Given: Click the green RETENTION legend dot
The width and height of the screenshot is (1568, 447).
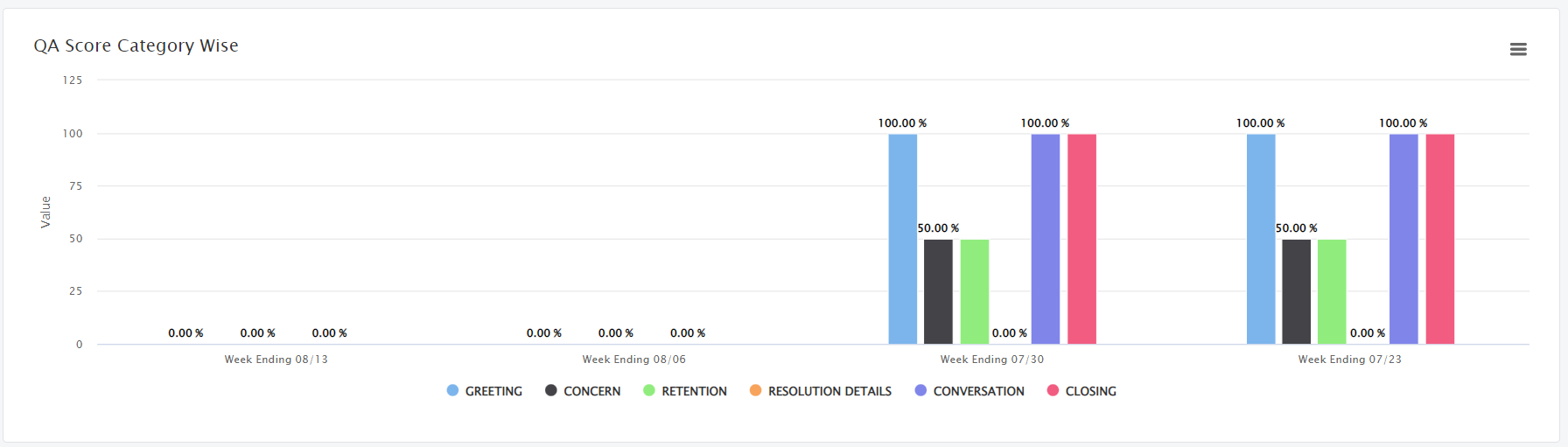Looking at the screenshot, I should (x=649, y=390).
